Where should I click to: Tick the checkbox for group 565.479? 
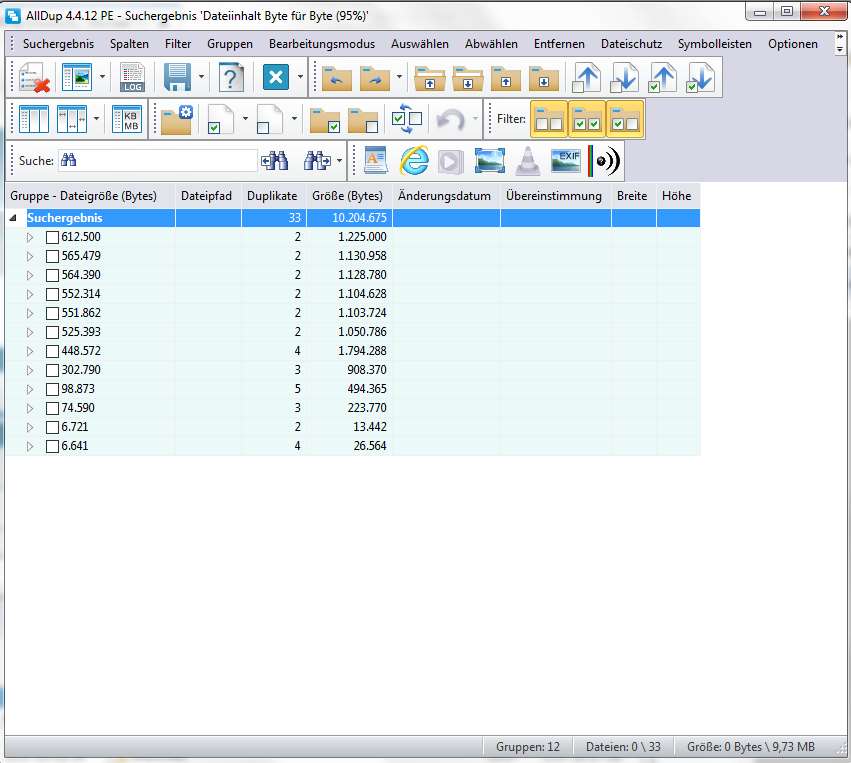pos(52,257)
